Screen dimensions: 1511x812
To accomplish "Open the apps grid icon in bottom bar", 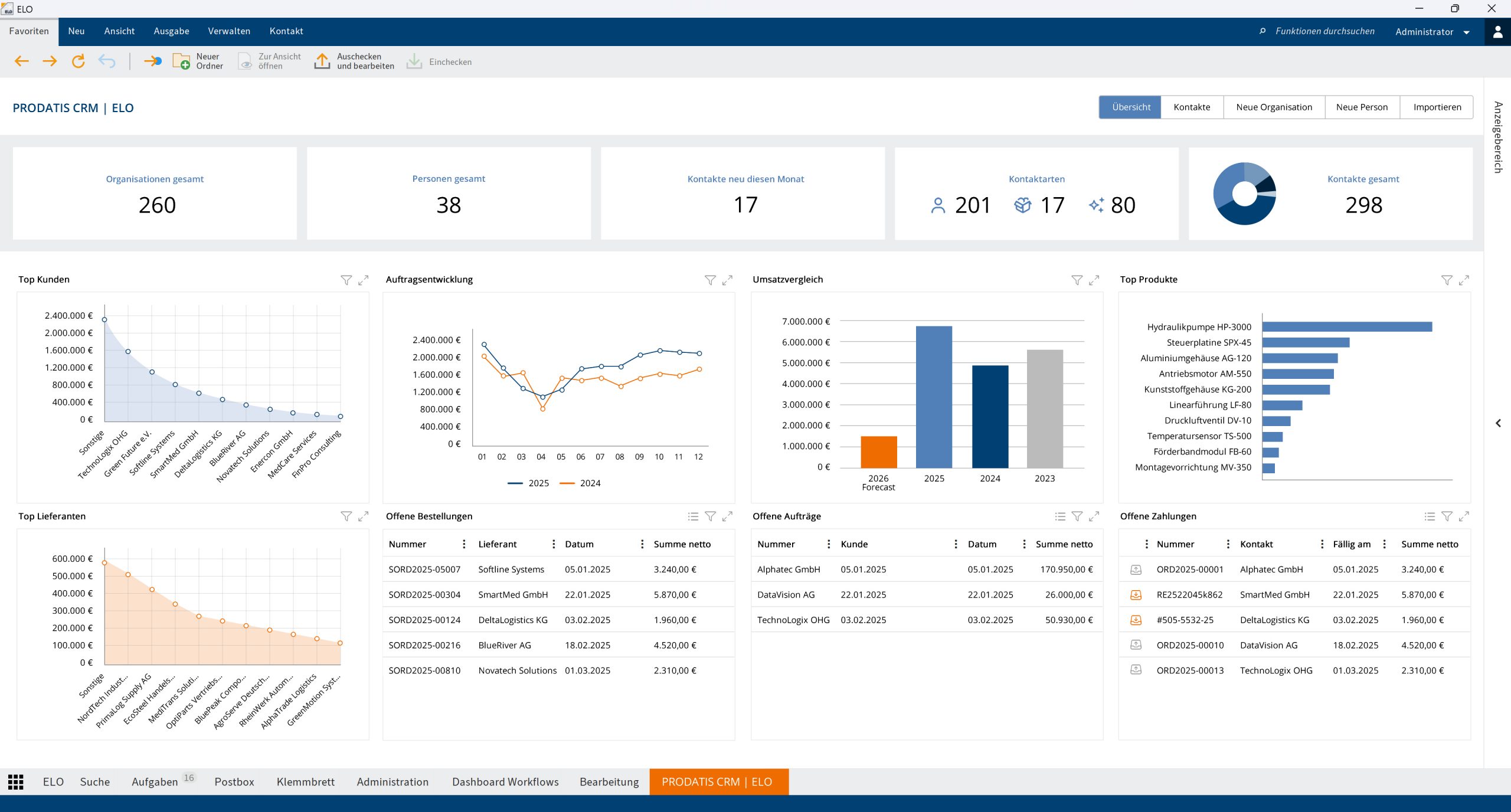I will pyautogui.click(x=16, y=782).
